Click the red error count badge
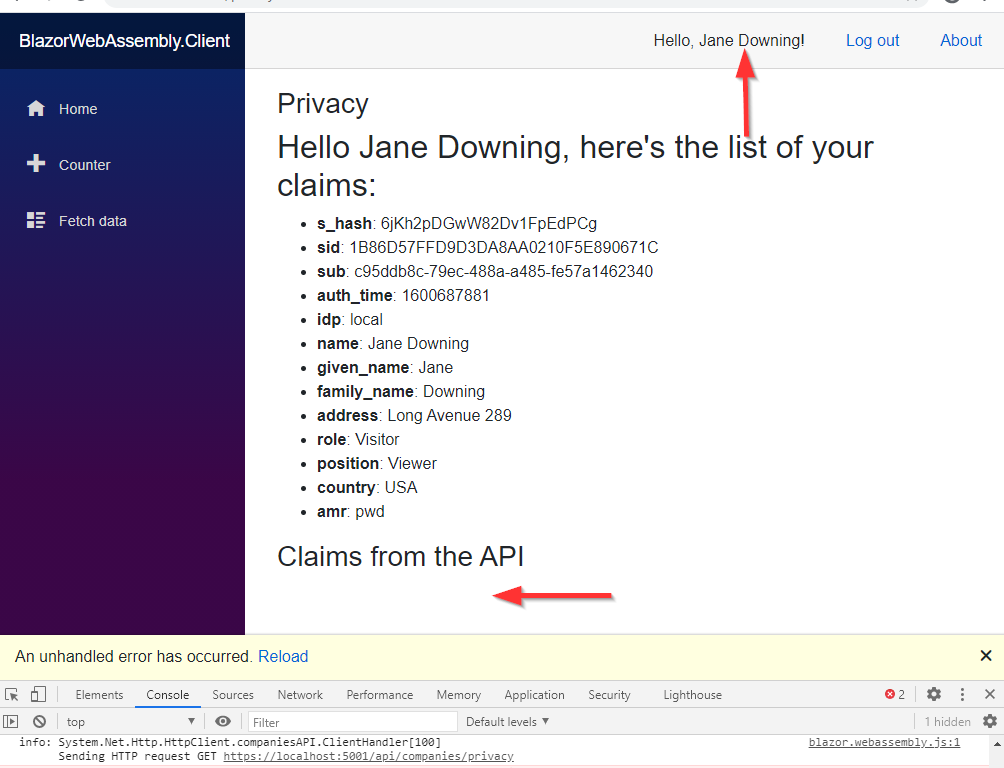 [x=894, y=694]
